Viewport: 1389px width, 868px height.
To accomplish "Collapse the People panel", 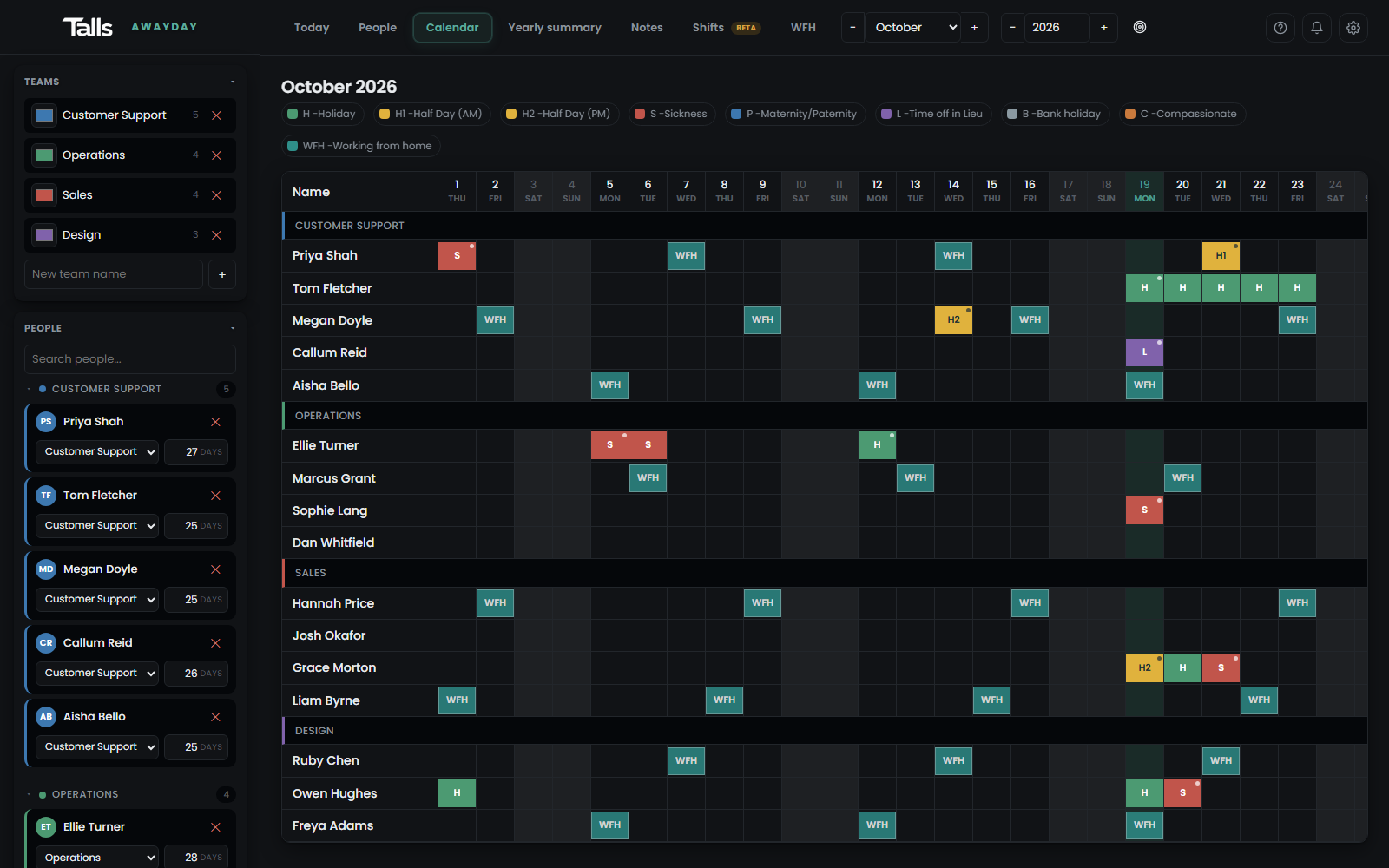I will [233, 328].
